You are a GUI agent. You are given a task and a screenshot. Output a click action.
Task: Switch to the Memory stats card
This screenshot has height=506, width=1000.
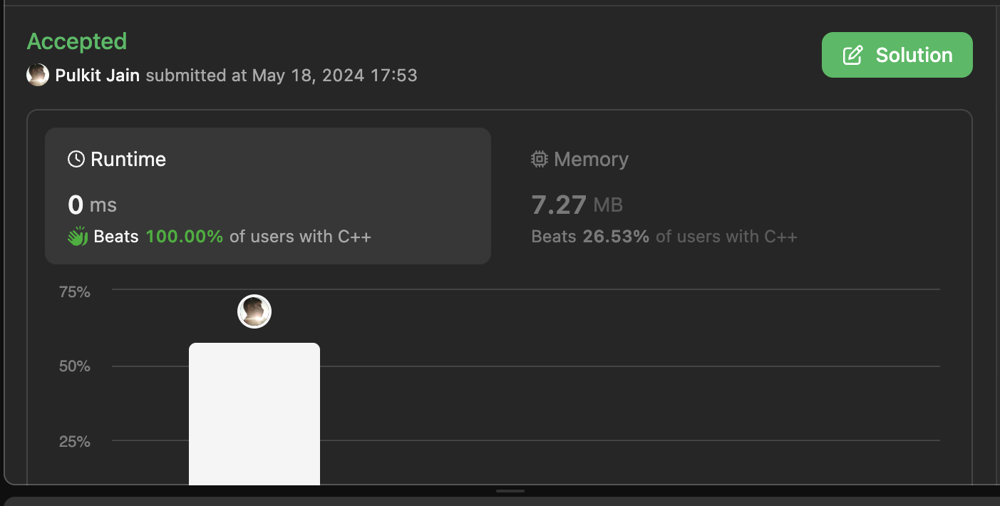point(730,195)
